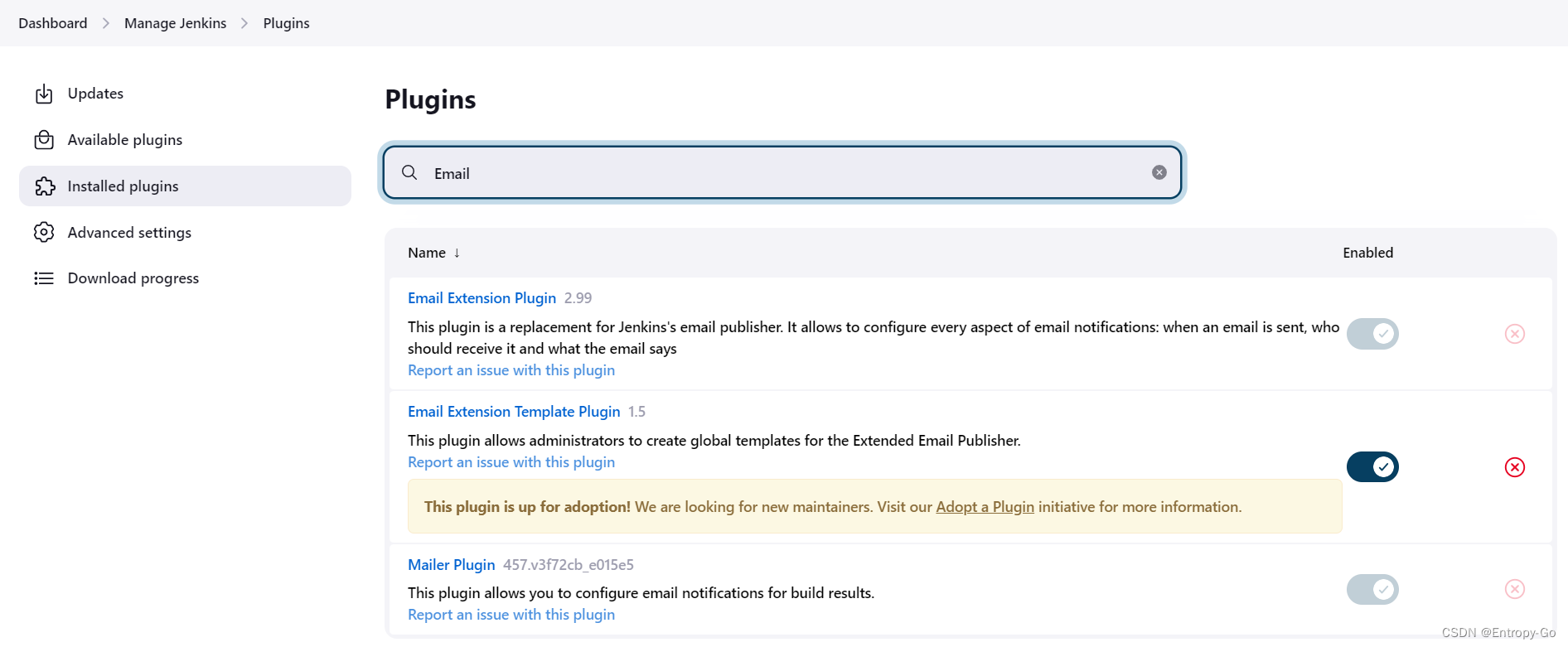Disable Email Extension Template Plugin switch

click(1372, 467)
